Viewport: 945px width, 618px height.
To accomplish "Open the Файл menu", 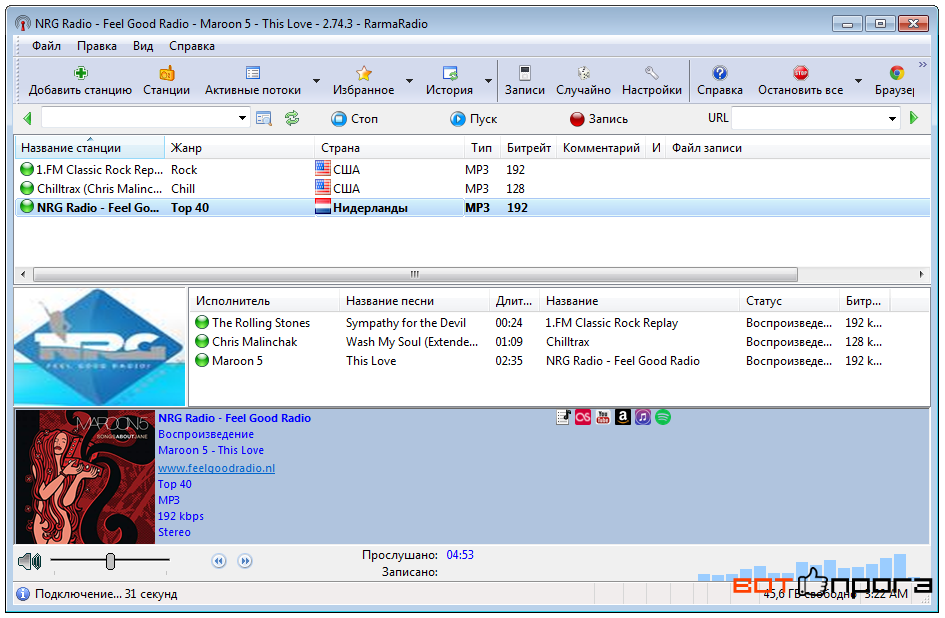I will pyautogui.click(x=46, y=46).
